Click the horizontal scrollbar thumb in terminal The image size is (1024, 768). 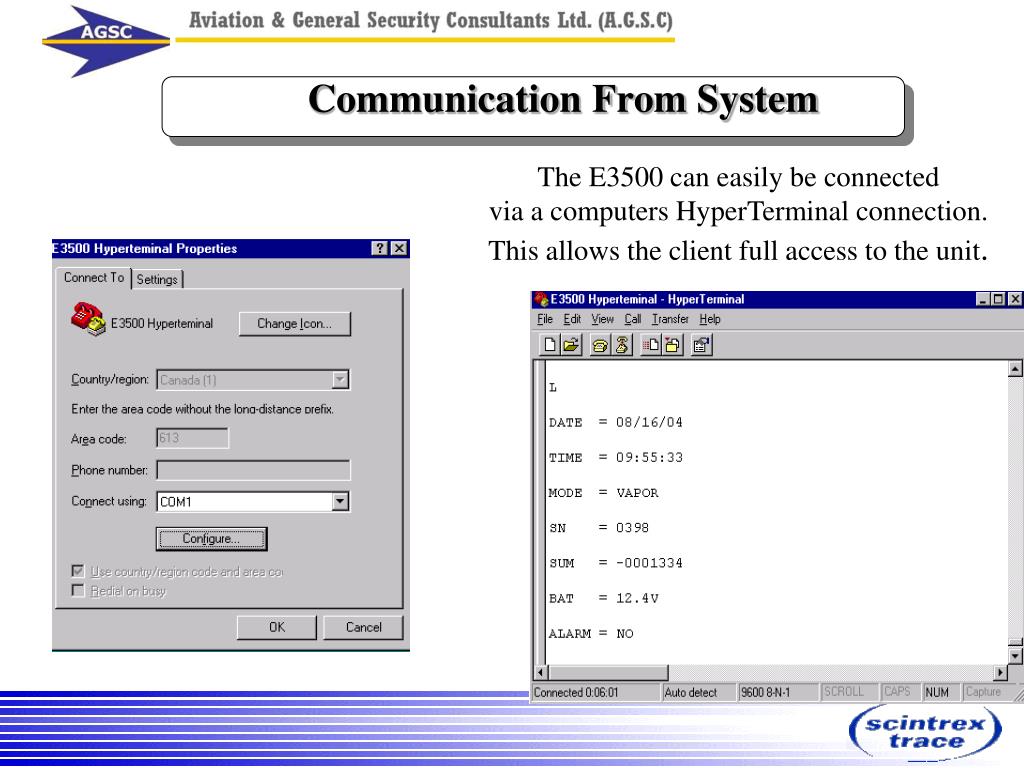click(608, 672)
